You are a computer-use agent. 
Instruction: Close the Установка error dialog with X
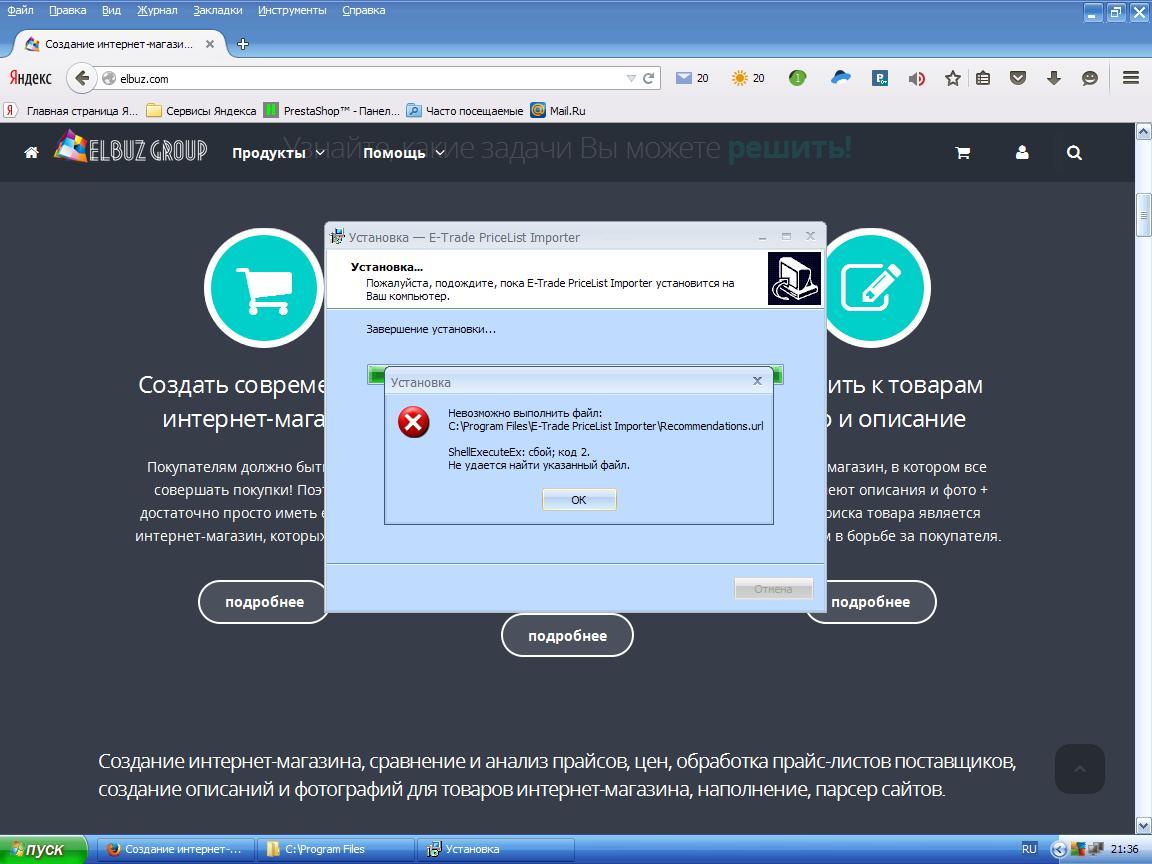click(757, 381)
